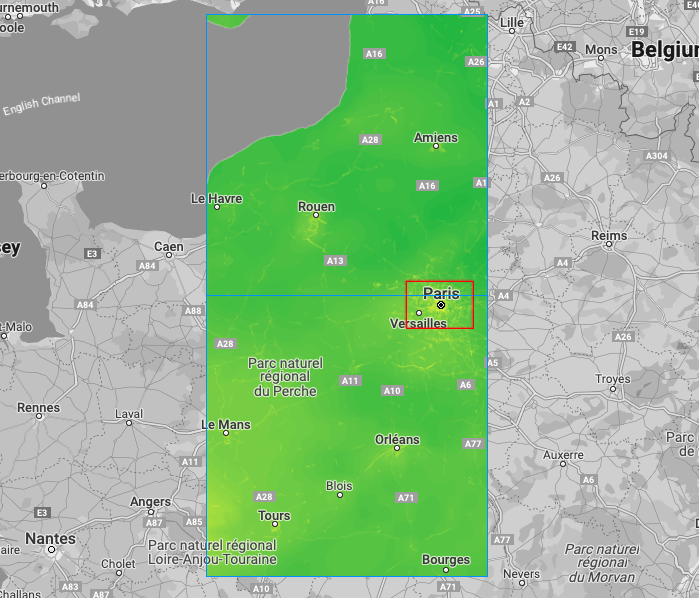Click the A10 highway shield
The width and height of the screenshot is (699, 598).
(392, 391)
